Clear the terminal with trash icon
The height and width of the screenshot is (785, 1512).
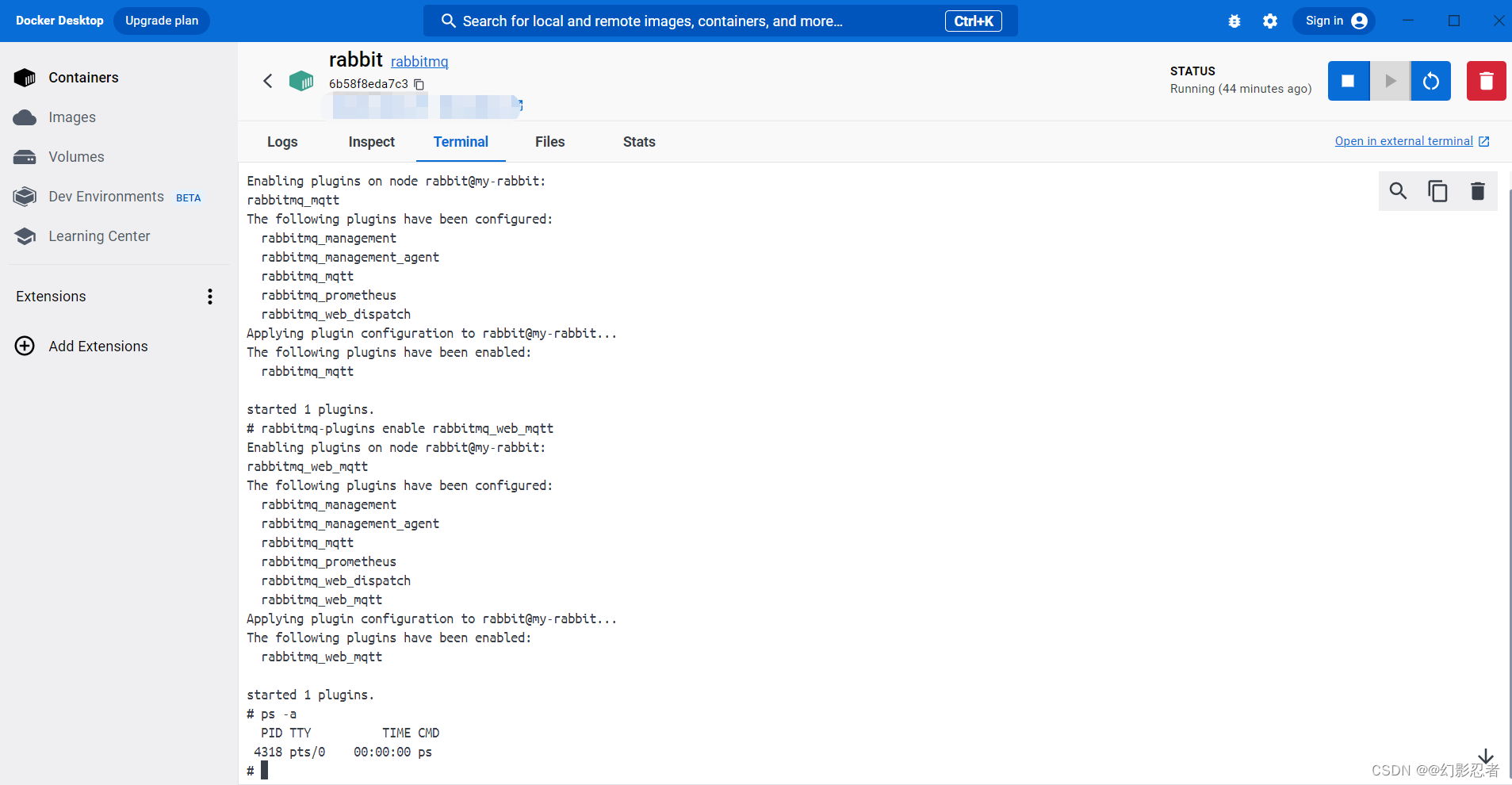coord(1477,191)
